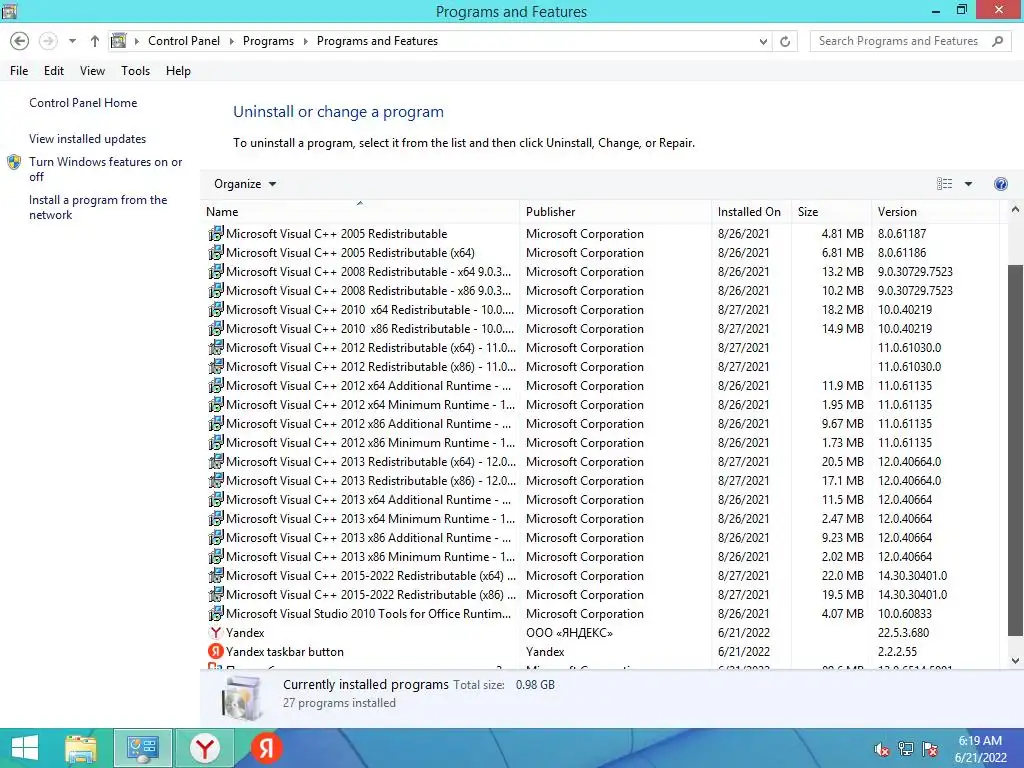Open the More view options arrow
The image size is (1024, 768).
(x=968, y=184)
